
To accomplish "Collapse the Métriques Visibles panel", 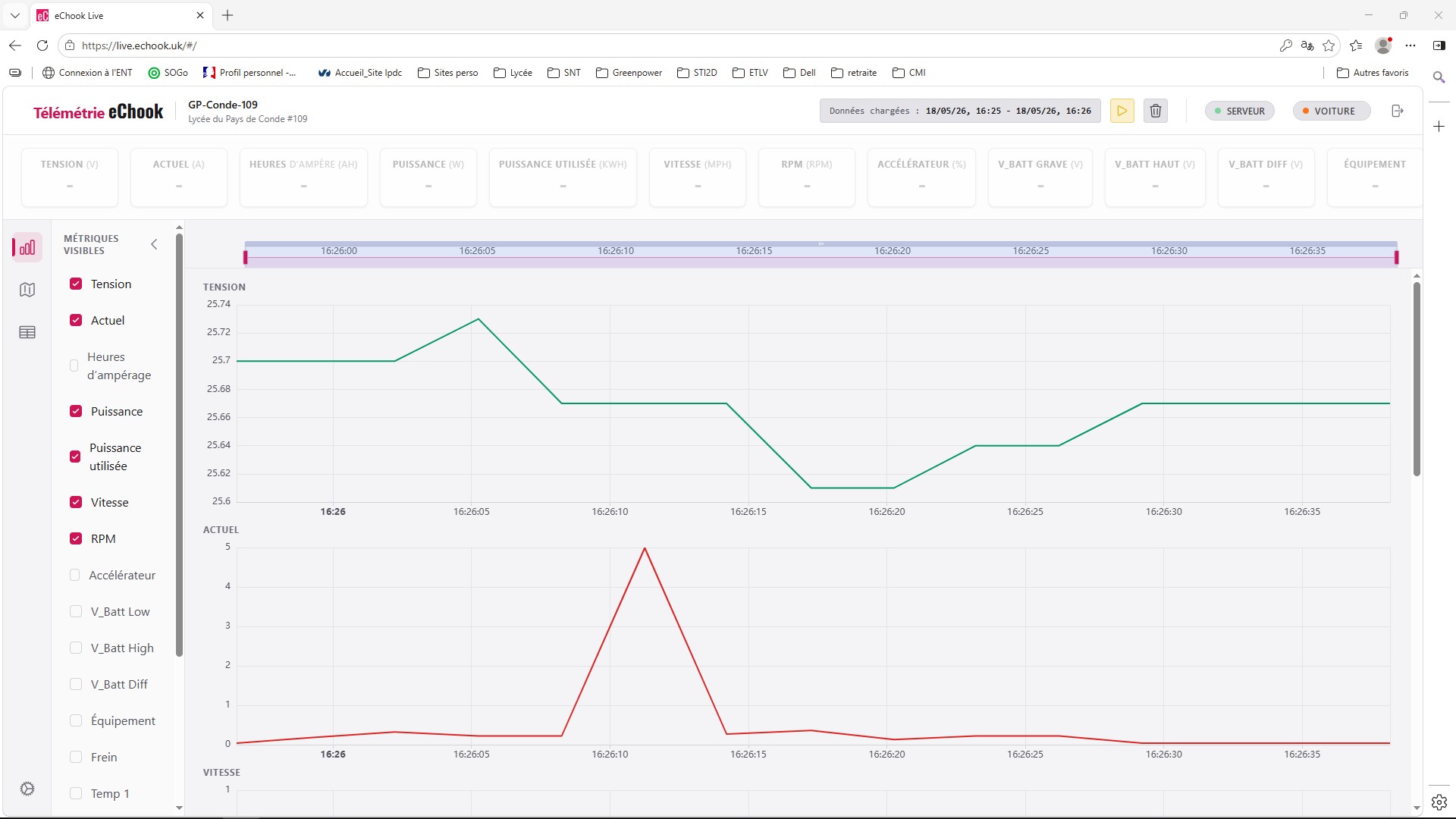I will 154,244.
